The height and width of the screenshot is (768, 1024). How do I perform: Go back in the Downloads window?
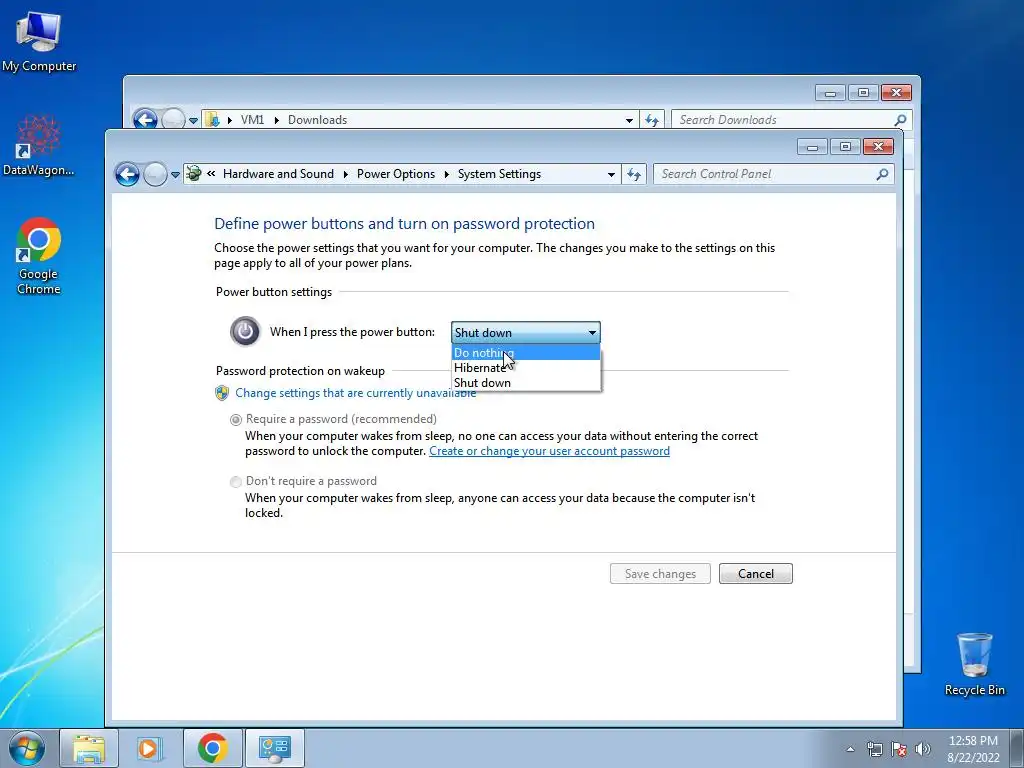click(x=145, y=120)
